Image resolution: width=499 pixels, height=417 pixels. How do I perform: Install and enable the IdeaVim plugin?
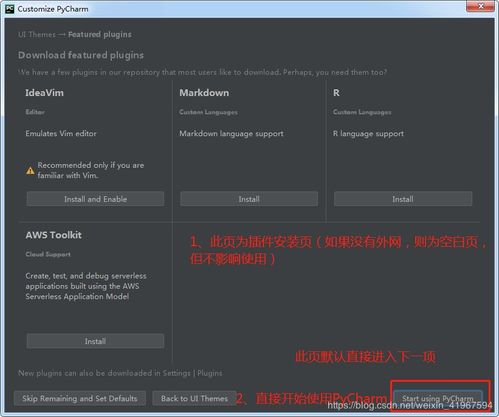[95, 199]
